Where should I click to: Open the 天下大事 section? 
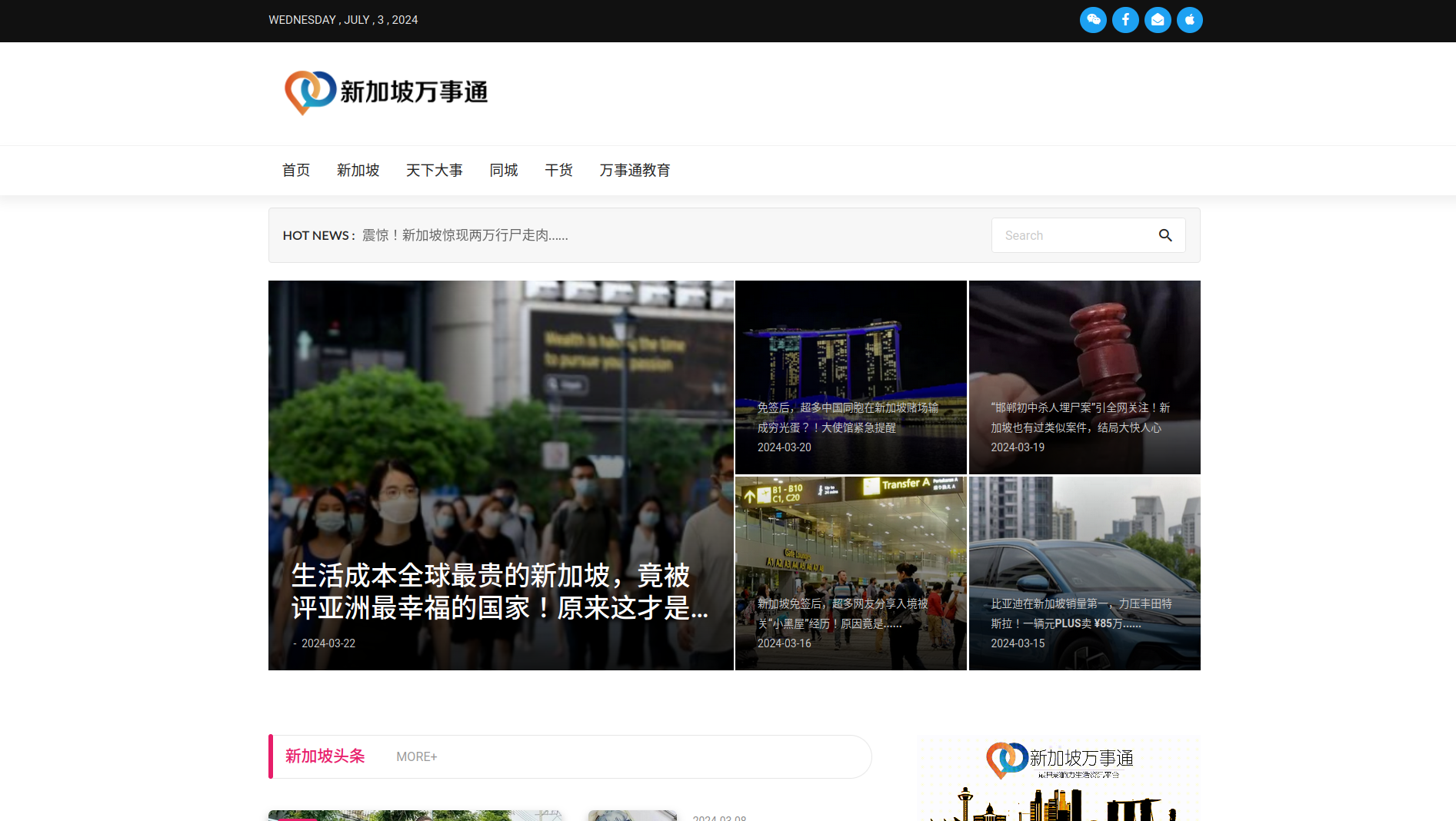click(x=434, y=170)
